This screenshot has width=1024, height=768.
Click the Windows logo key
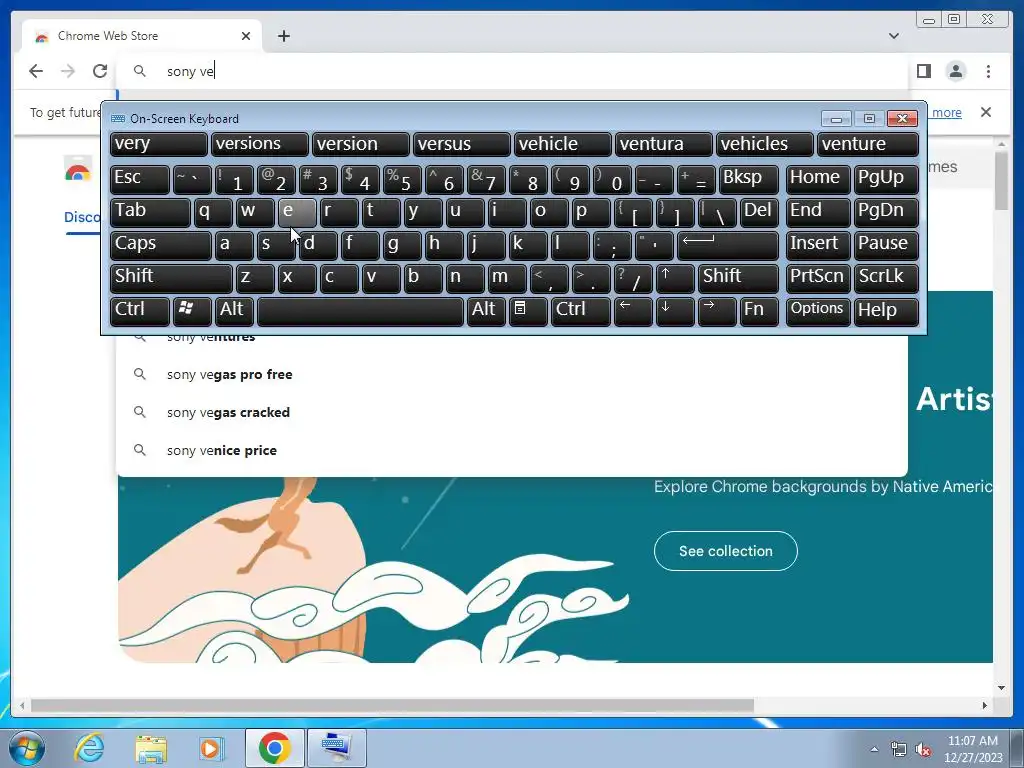coord(192,311)
